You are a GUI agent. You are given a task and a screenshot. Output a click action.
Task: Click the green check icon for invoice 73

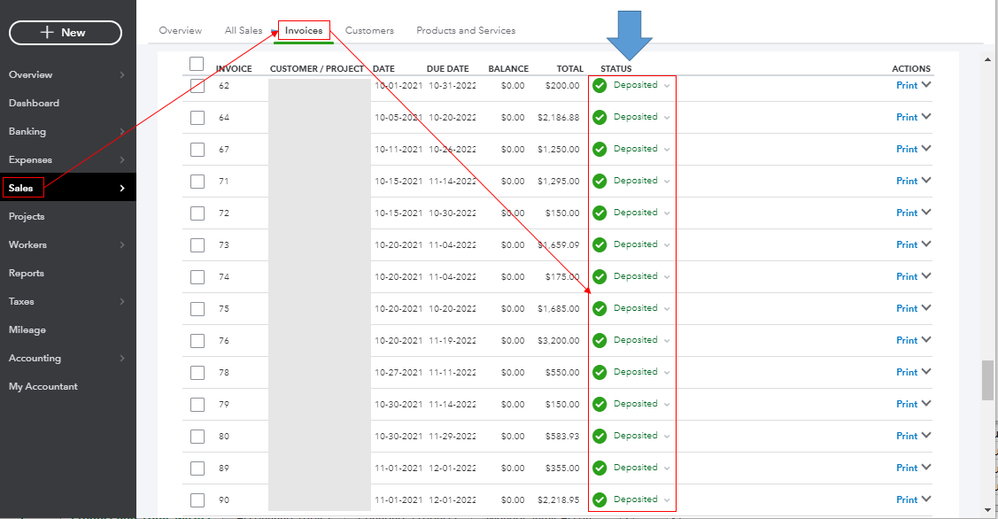click(600, 245)
